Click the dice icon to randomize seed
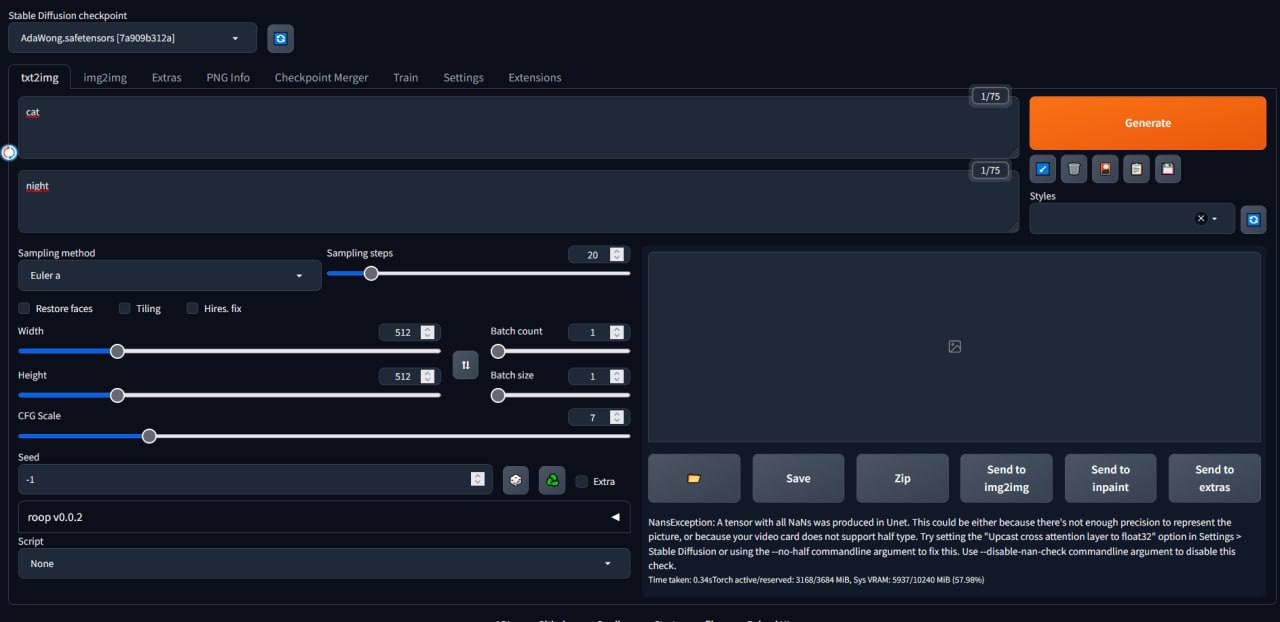Screen dimensions: 1280x622 (515, 480)
